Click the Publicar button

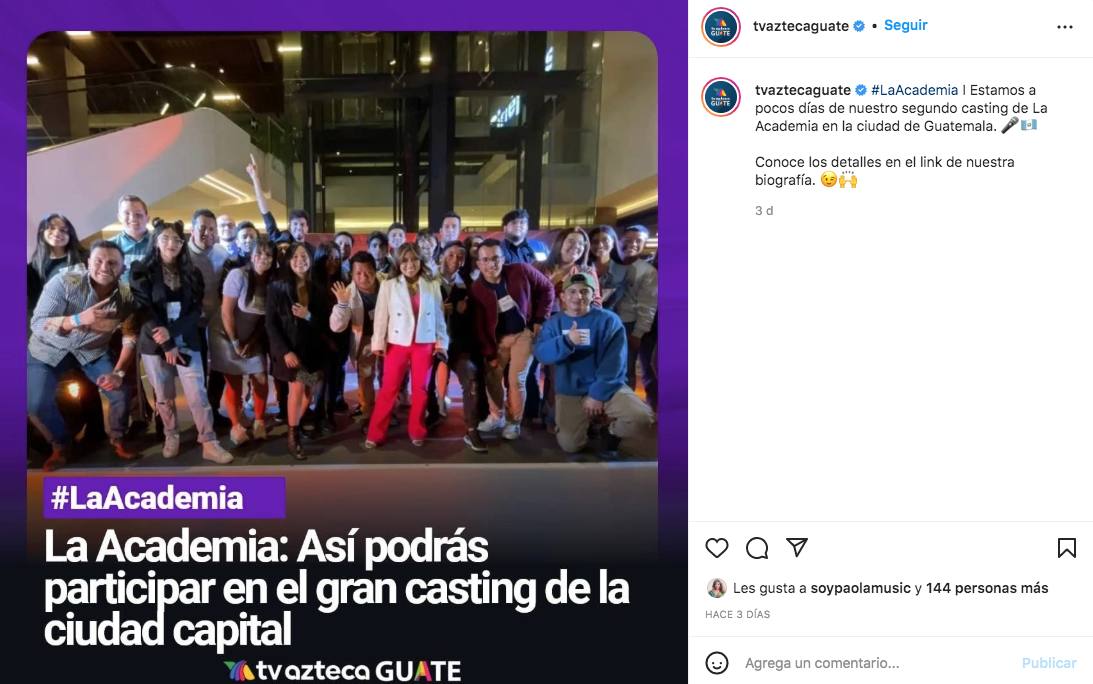click(x=1049, y=663)
